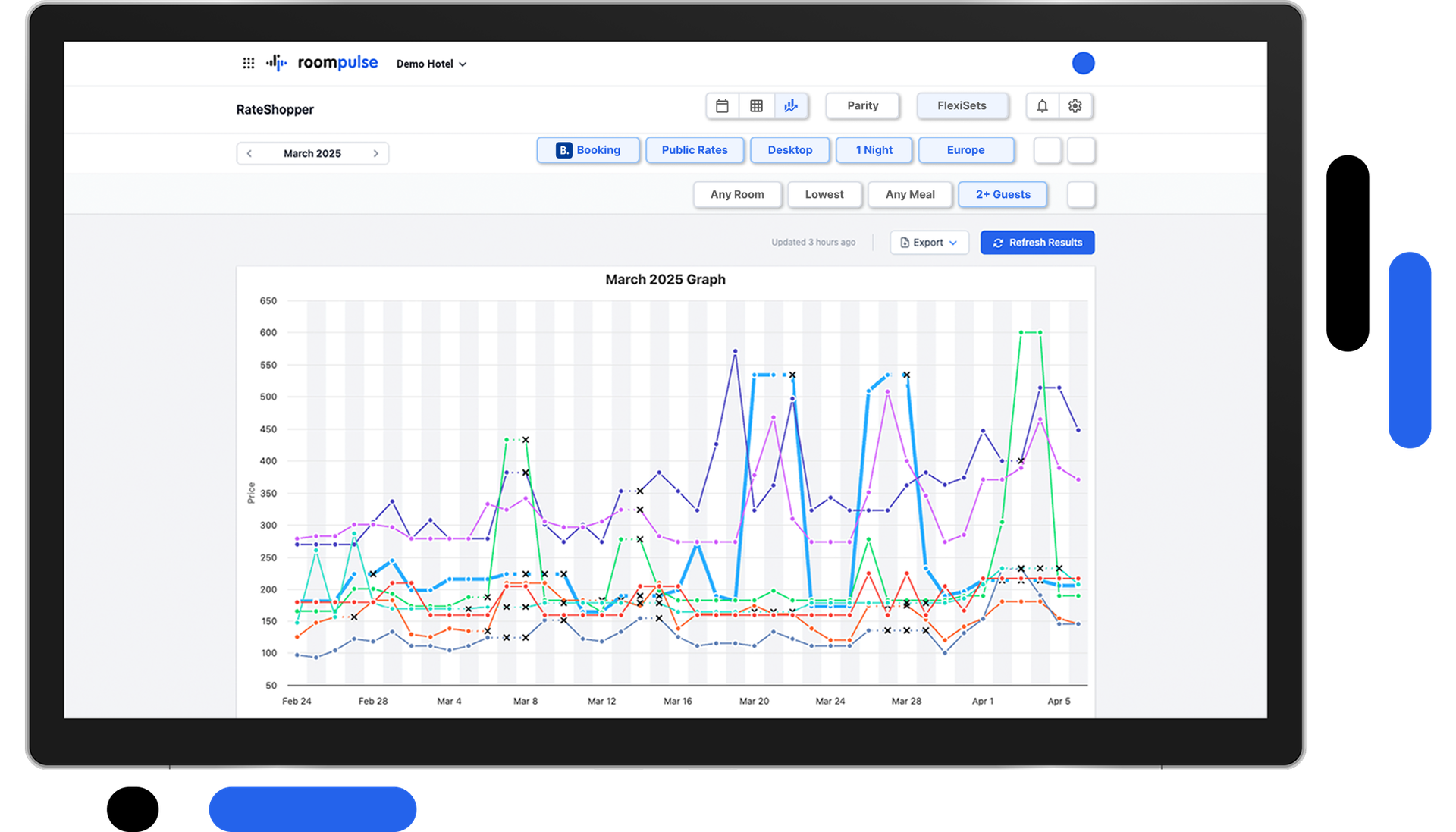Expand the Demo Hotel dropdown
This screenshot has height=832, width=1456.
click(431, 64)
